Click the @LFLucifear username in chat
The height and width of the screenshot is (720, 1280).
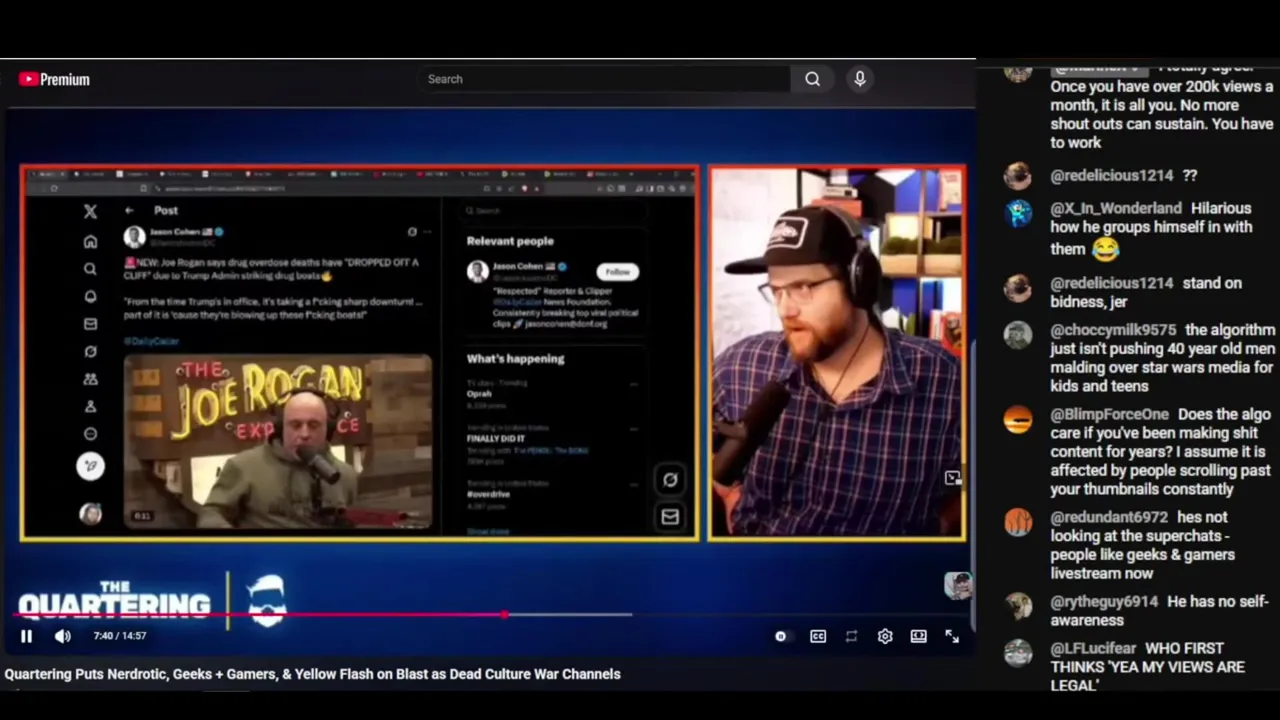coord(1093,648)
